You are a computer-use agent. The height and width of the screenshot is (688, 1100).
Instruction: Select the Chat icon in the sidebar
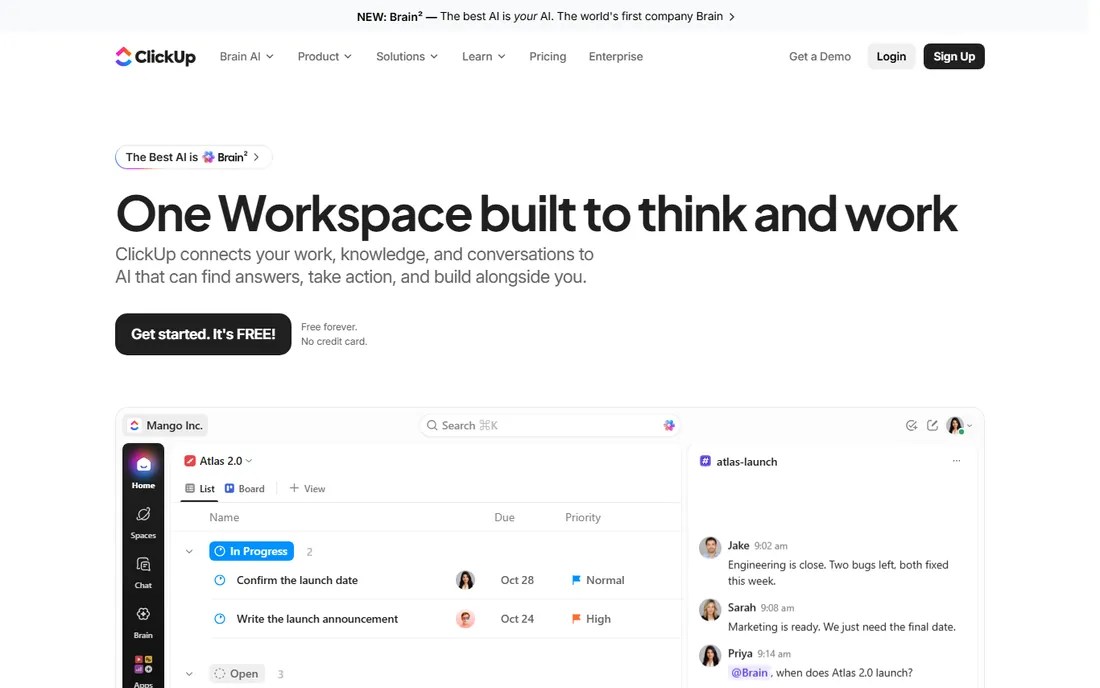pos(143,572)
